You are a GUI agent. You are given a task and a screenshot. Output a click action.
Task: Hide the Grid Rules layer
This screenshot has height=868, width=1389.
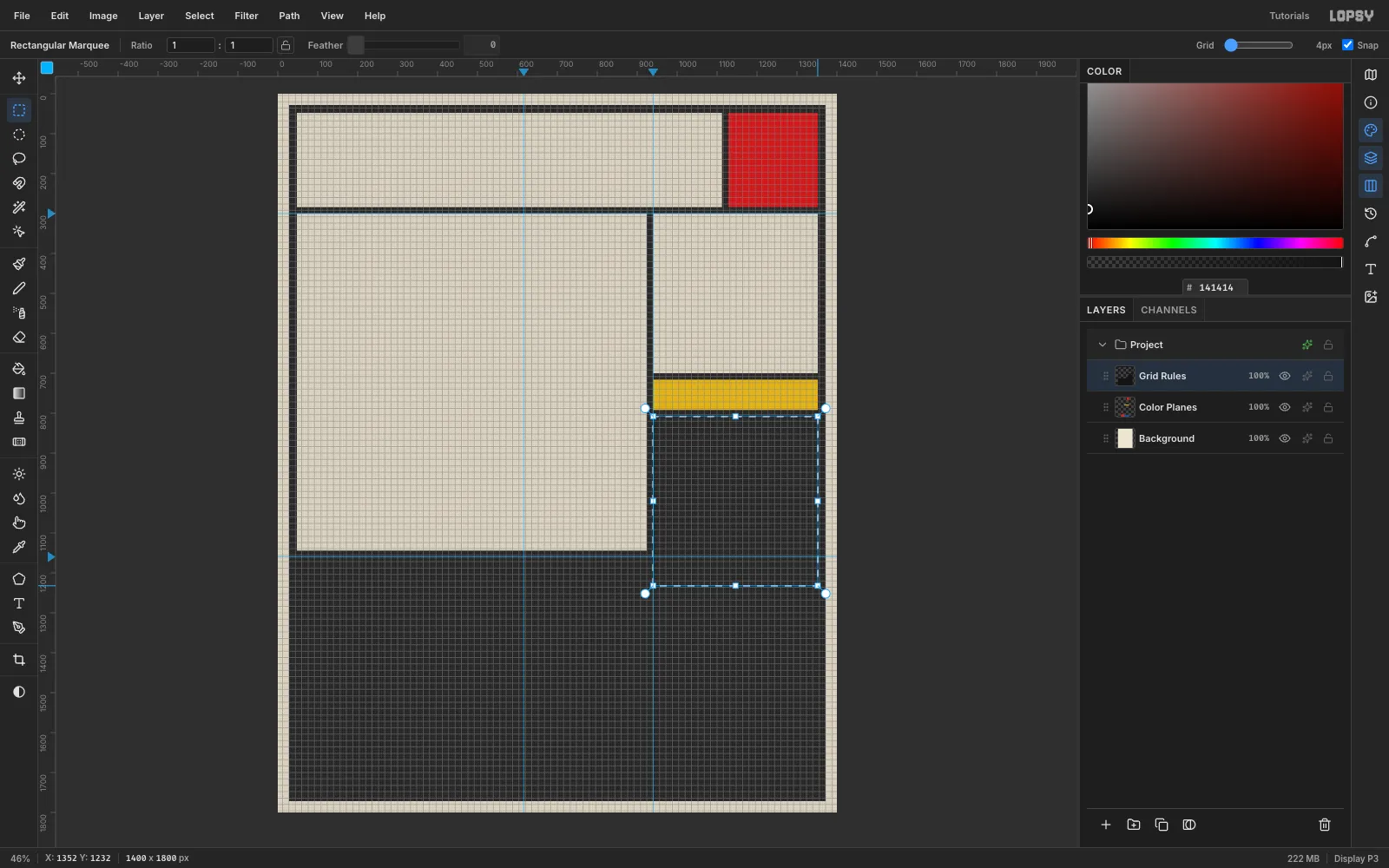[x=1285, y=376]
